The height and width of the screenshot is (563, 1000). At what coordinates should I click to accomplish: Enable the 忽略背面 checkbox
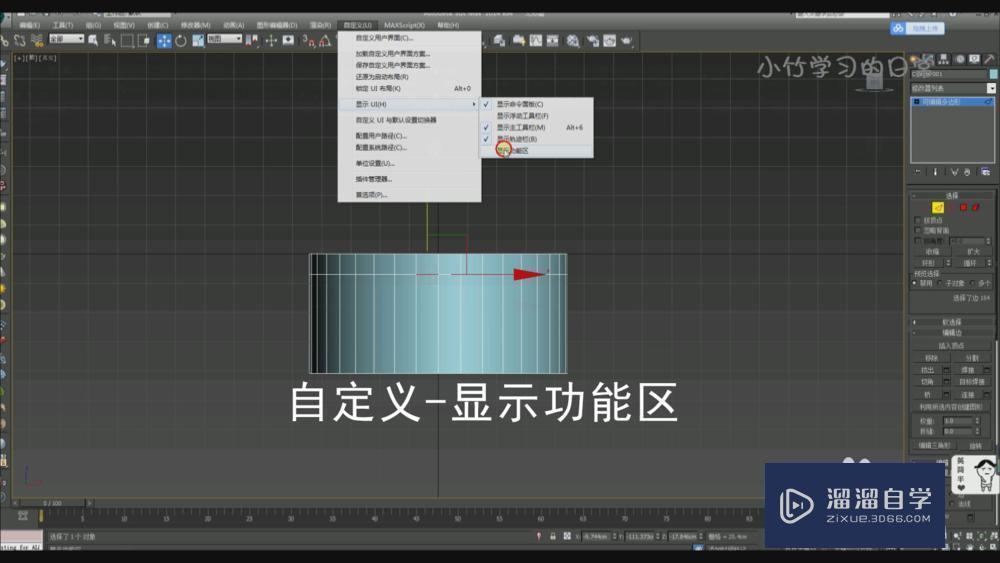tap(918, 230)
